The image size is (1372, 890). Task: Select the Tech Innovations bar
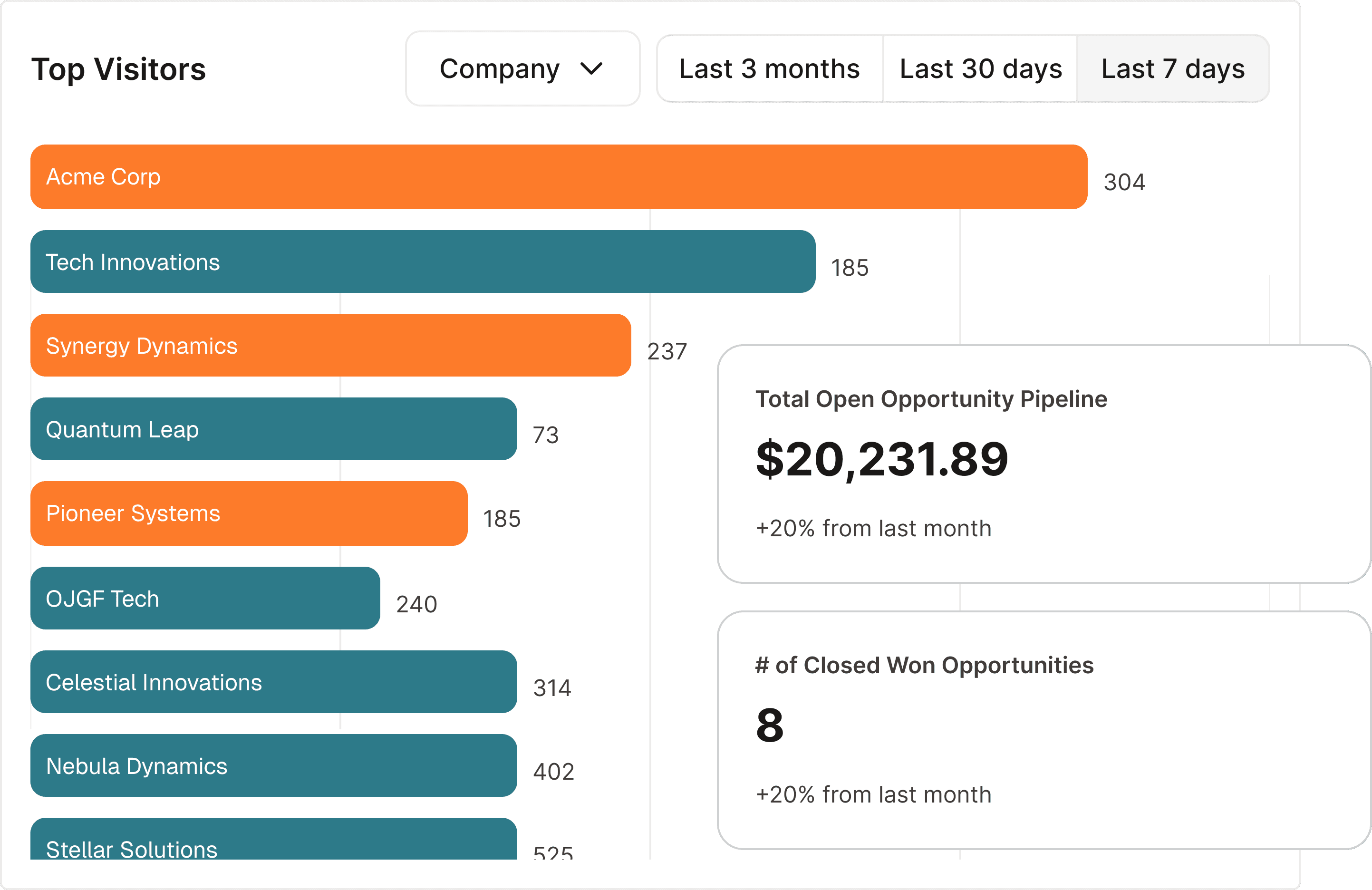coord(422,262)
